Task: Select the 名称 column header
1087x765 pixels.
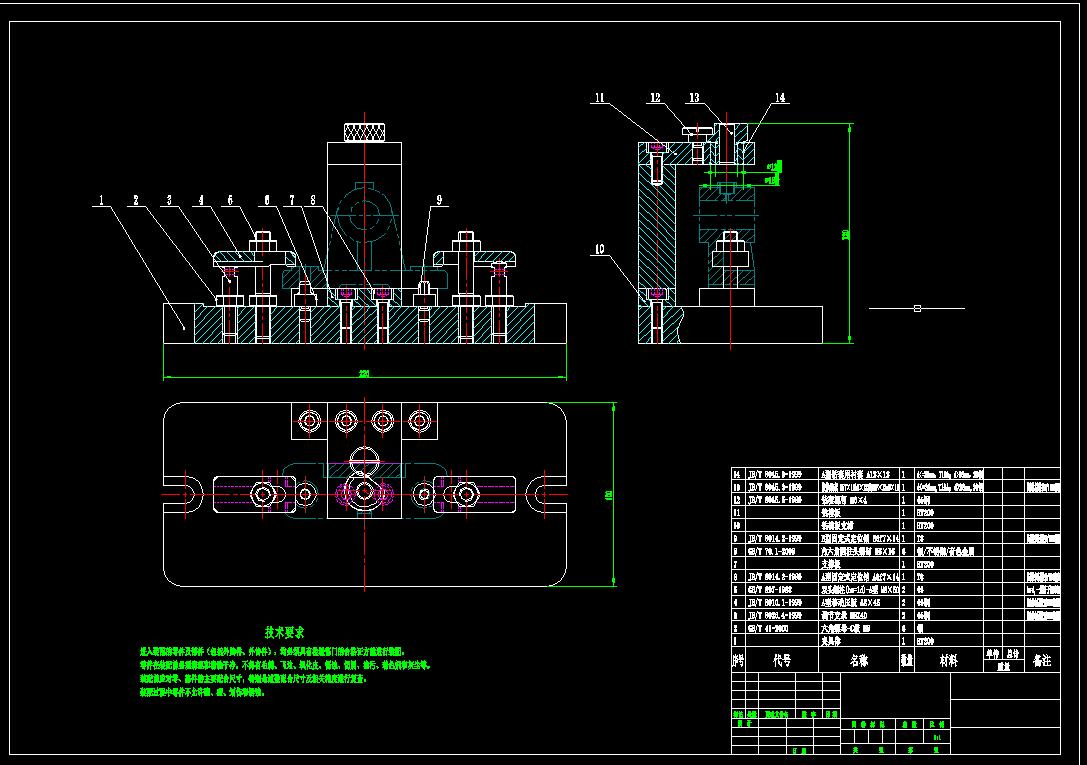Action: [860, 660]
